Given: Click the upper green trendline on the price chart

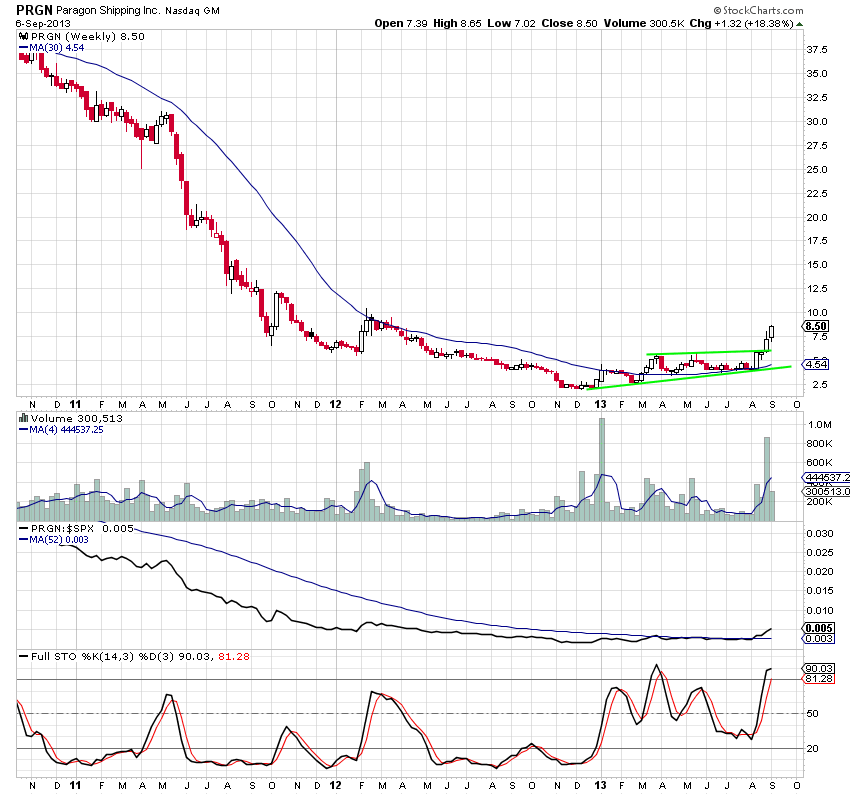Looking at the screenshot, I should pos(709,352).
